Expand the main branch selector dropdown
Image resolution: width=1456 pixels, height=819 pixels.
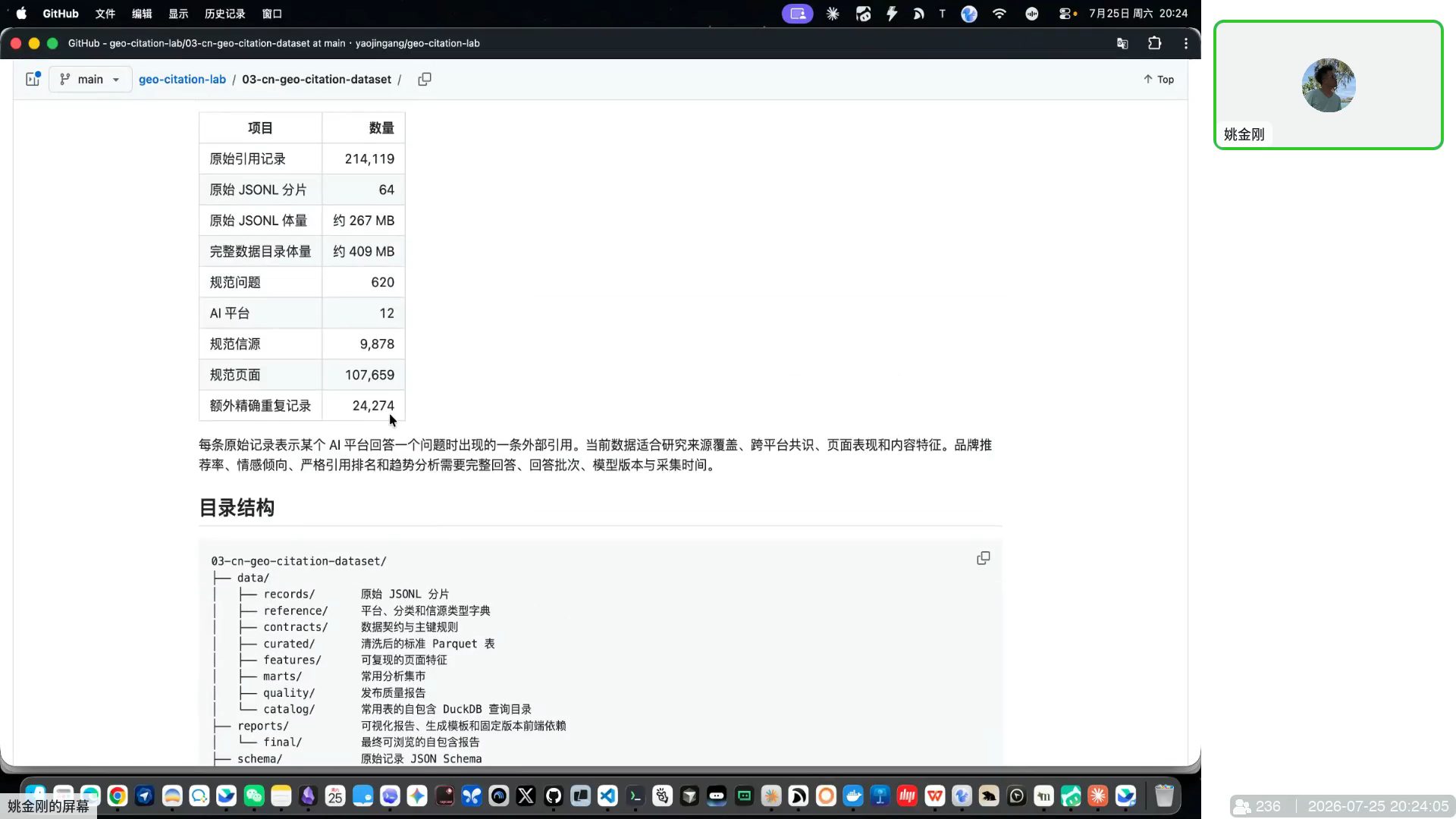click(90, 79)
